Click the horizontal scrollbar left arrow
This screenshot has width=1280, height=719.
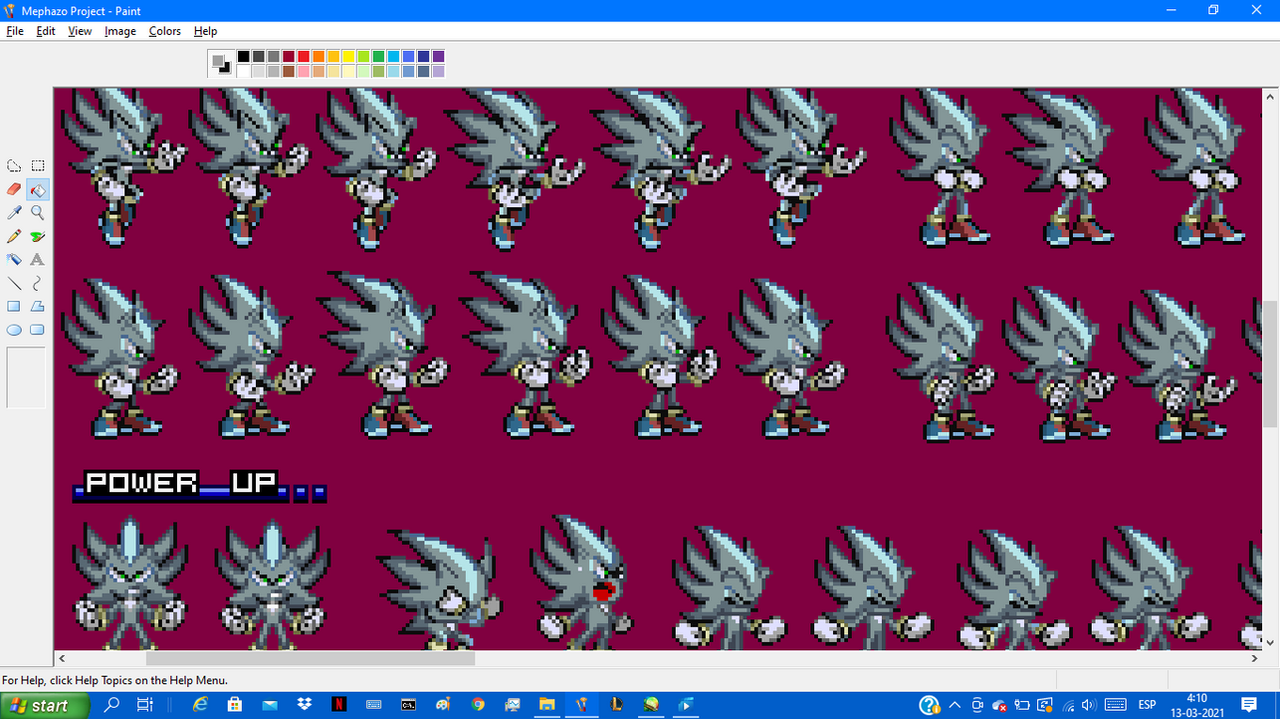coord(62,658)
